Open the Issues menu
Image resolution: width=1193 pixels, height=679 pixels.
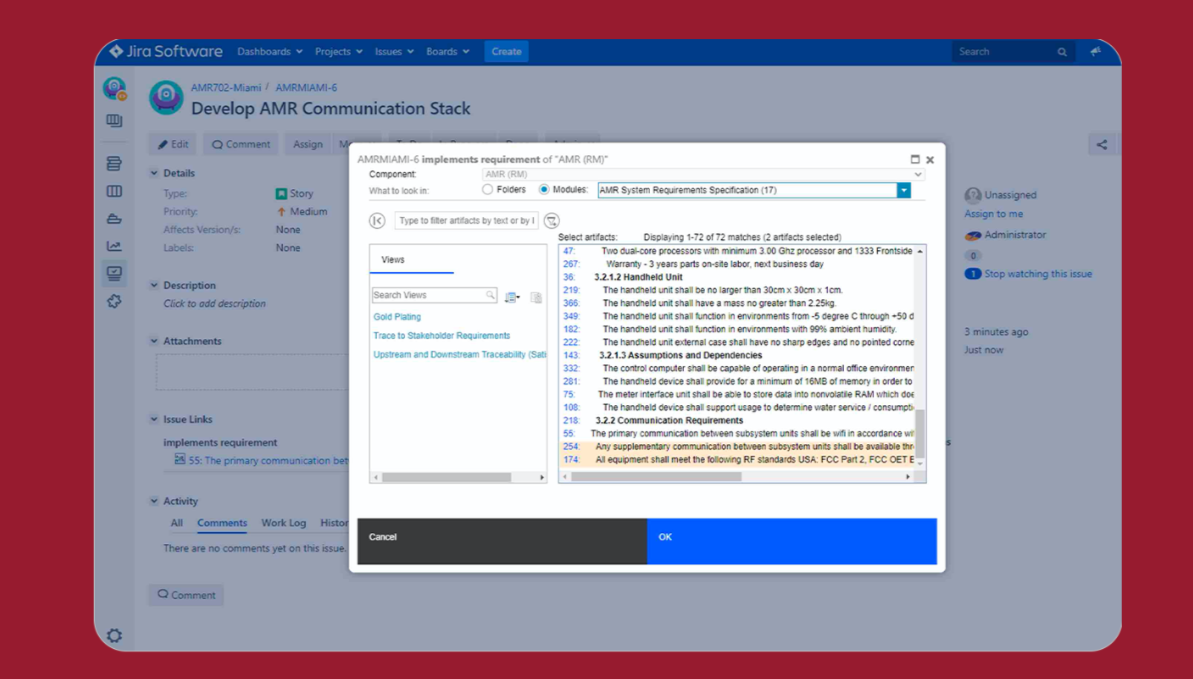tap(394, 52)
